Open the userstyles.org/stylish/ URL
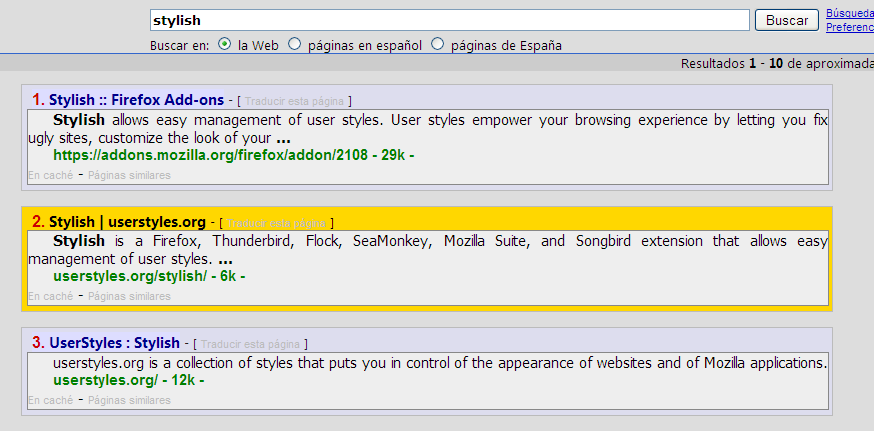This screenshot has width=874, height=431. (130, 276)
